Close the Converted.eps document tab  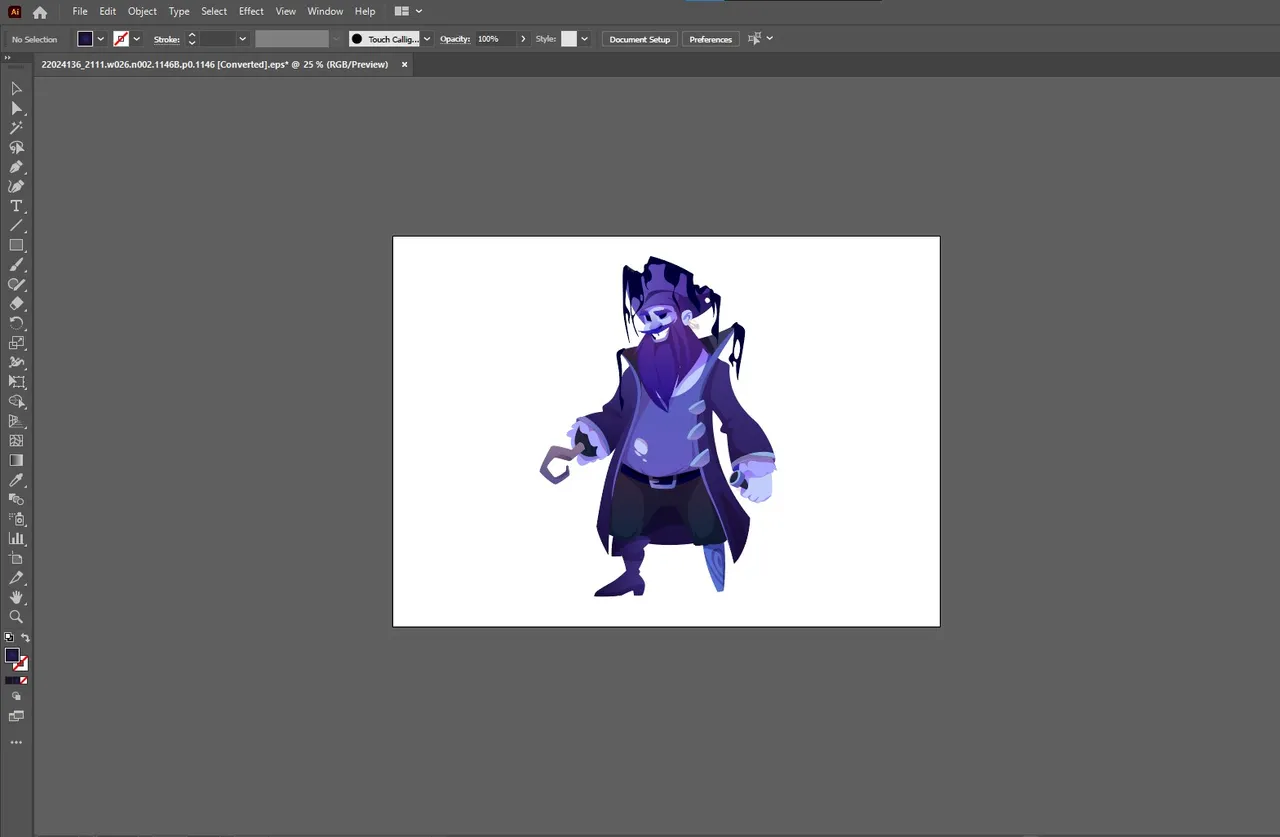(x=404, y=64)
